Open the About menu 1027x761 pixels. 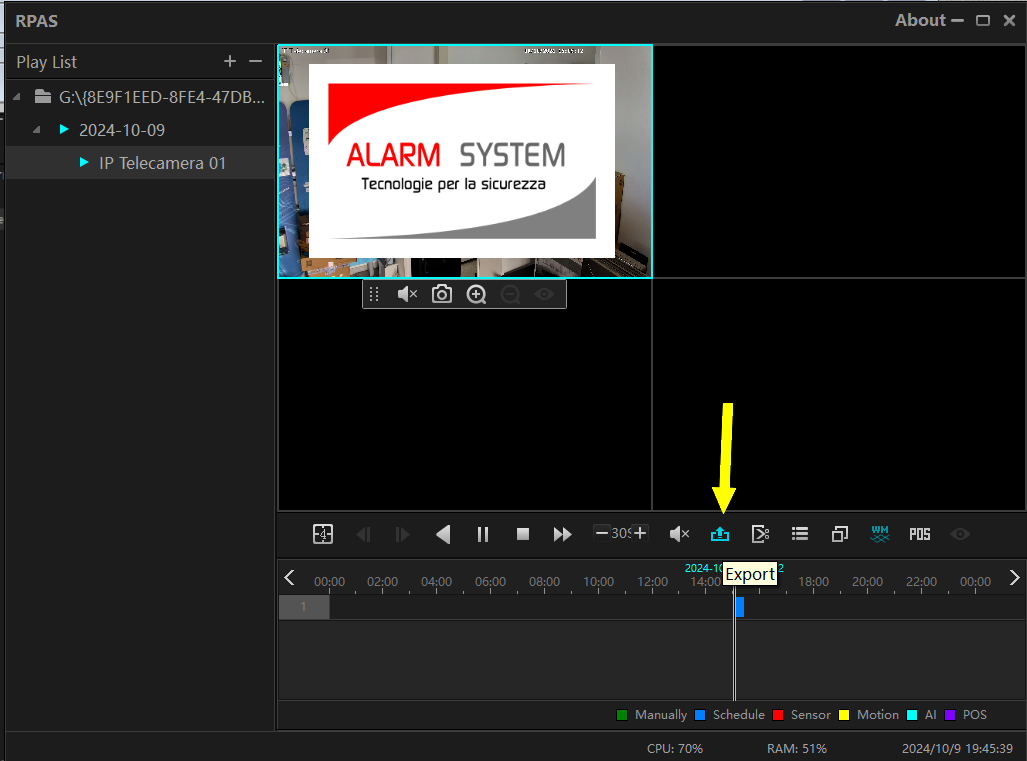tap(920, 20)
